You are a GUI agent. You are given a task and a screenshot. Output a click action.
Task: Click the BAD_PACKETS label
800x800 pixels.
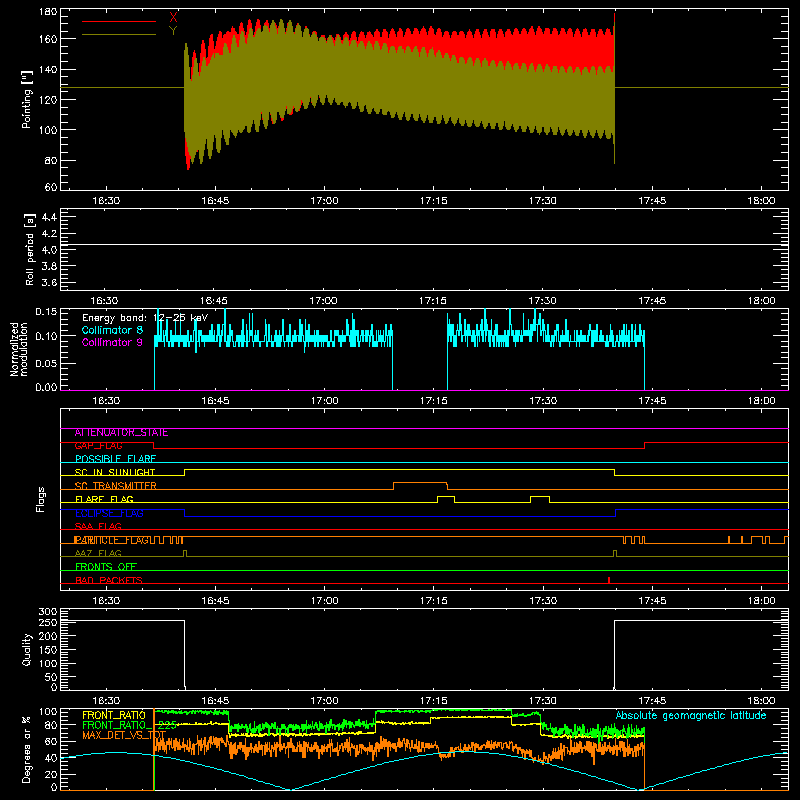(x=109, y=581)
